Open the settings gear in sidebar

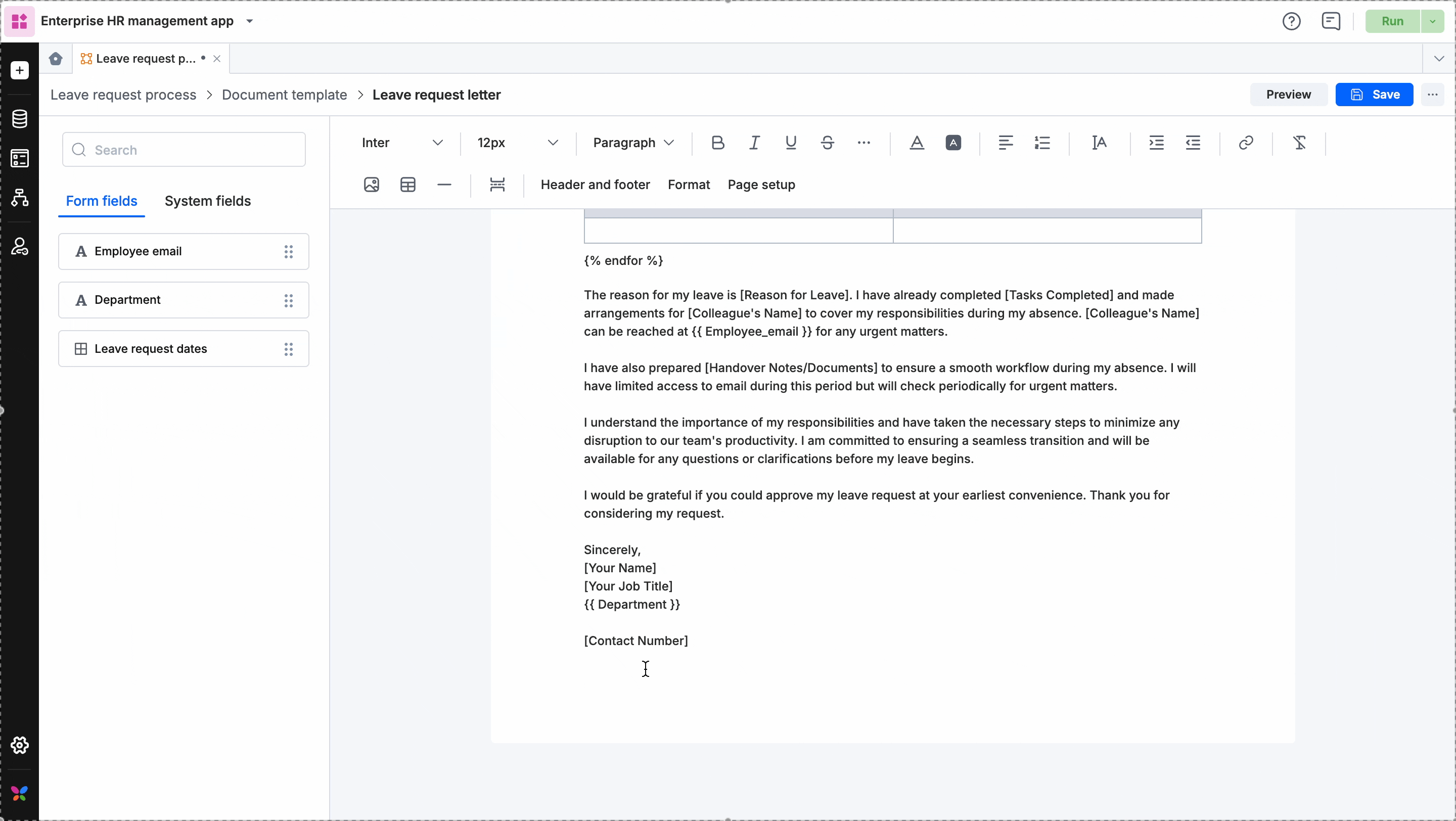click(20, 745)
